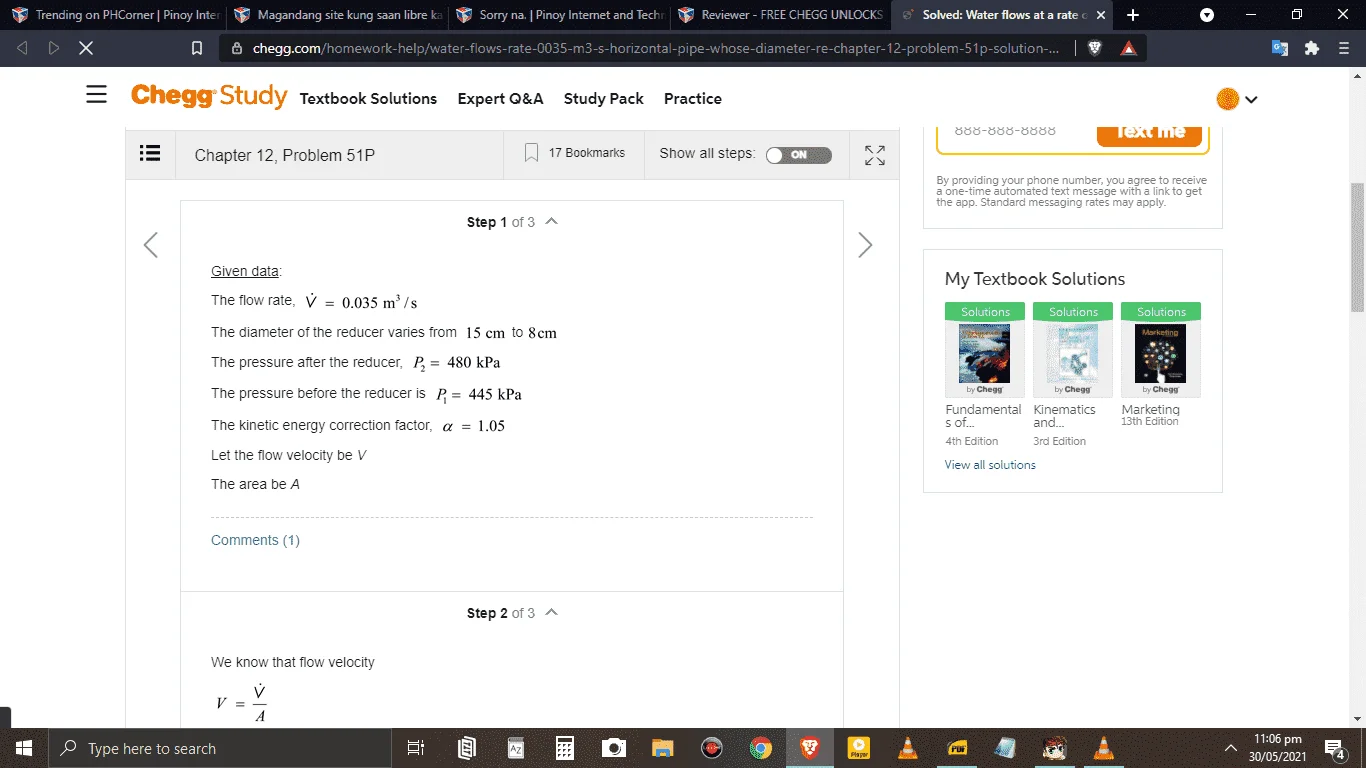Launch Google Chrome from the taskbar
1366x768 pixels.
[761, 748]
